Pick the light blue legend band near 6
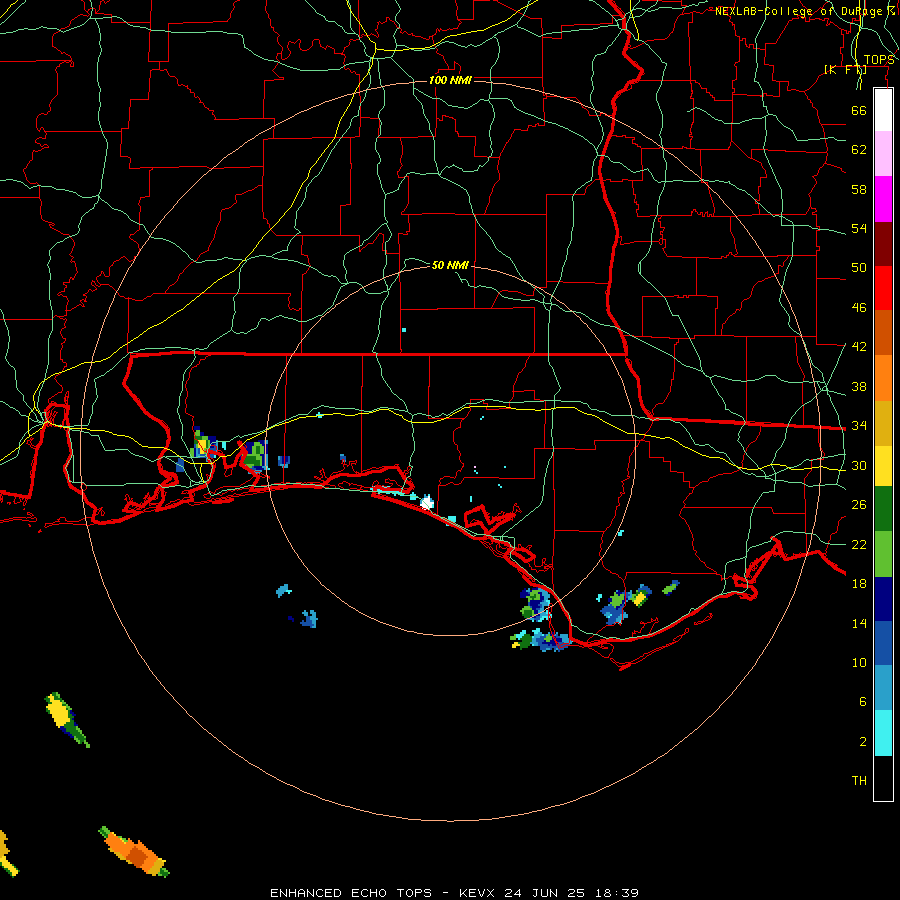900x900 pixels. coord(883,688)
